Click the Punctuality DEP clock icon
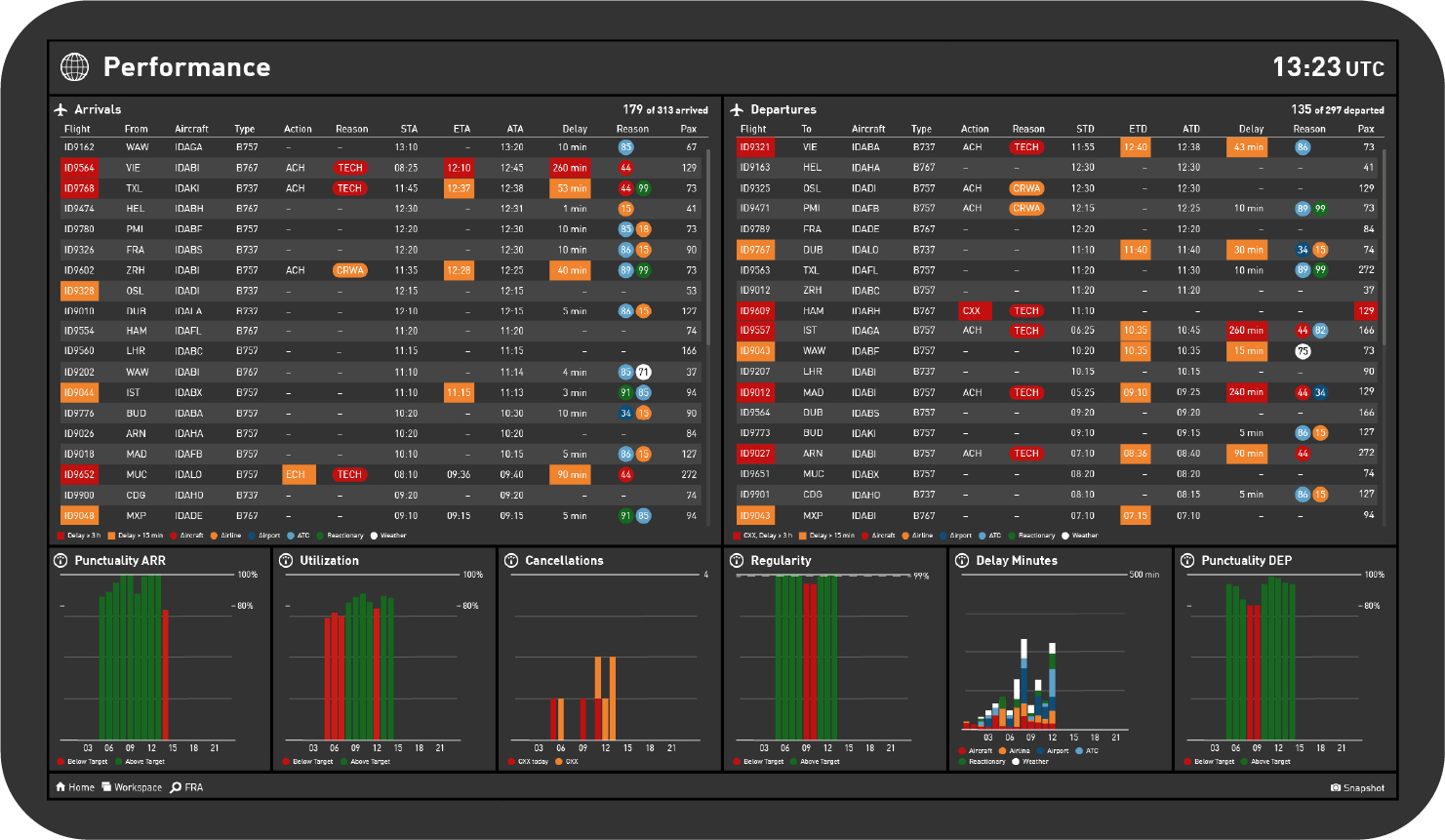1445x840 pixels. click(1187, 561)
